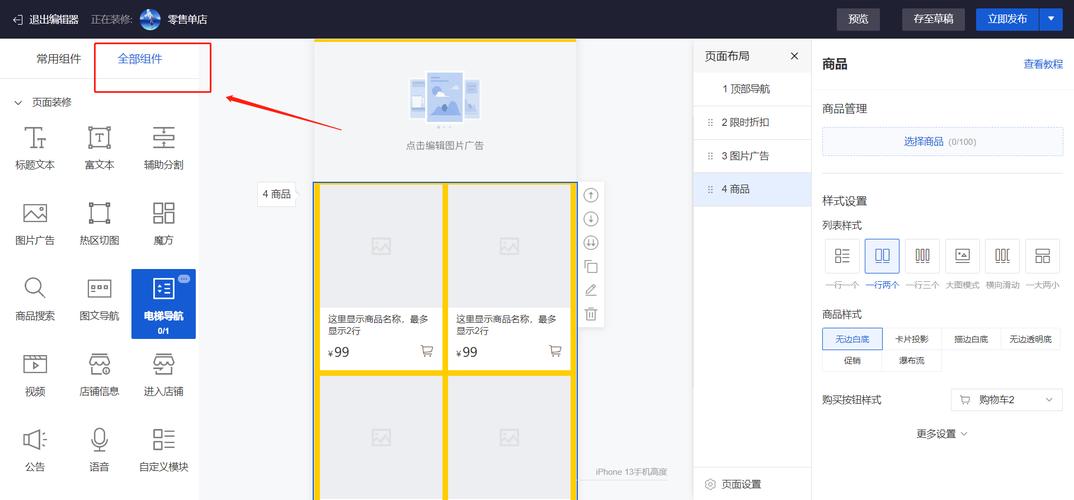This screenshot has width=1074, height=500.
Task: Duplicate the 商品 module
Action: 590,267
